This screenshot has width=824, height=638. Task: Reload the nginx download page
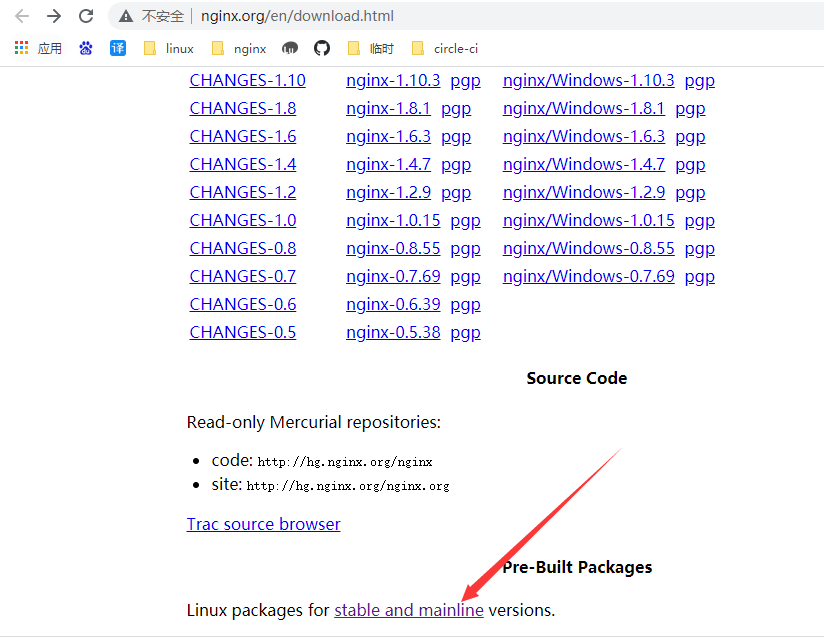point(86,16)
